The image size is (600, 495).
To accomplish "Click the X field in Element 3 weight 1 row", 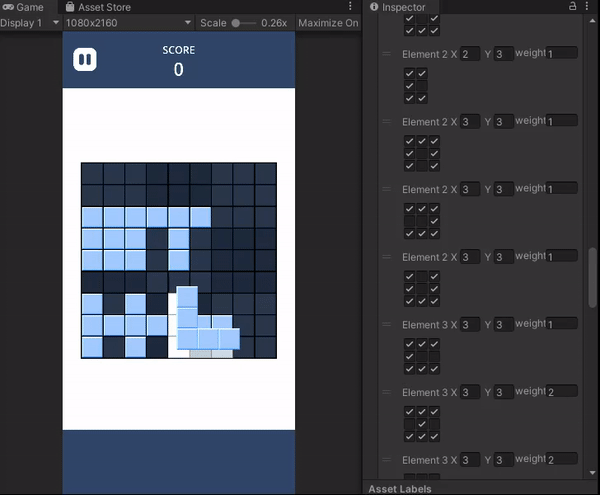I will (470, 324).
